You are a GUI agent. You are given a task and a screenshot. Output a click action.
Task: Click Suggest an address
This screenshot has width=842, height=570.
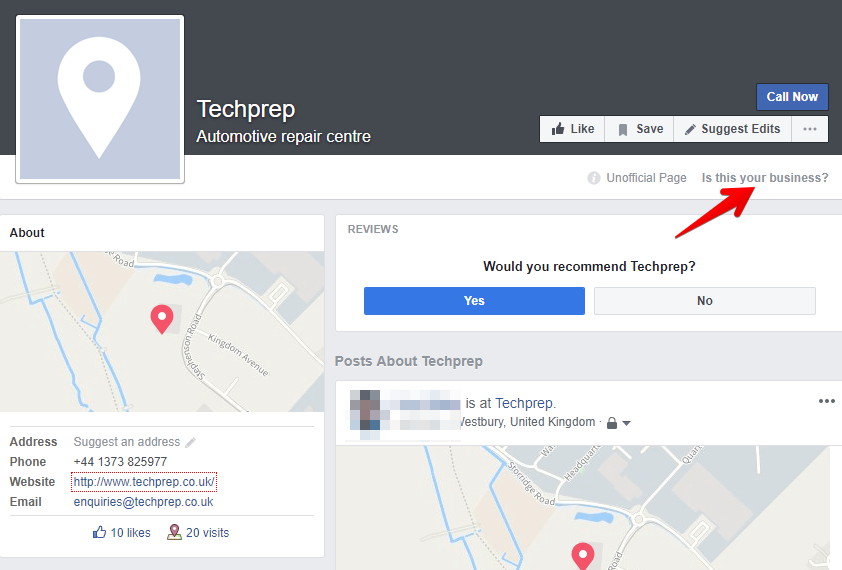(x=127, y=442)
